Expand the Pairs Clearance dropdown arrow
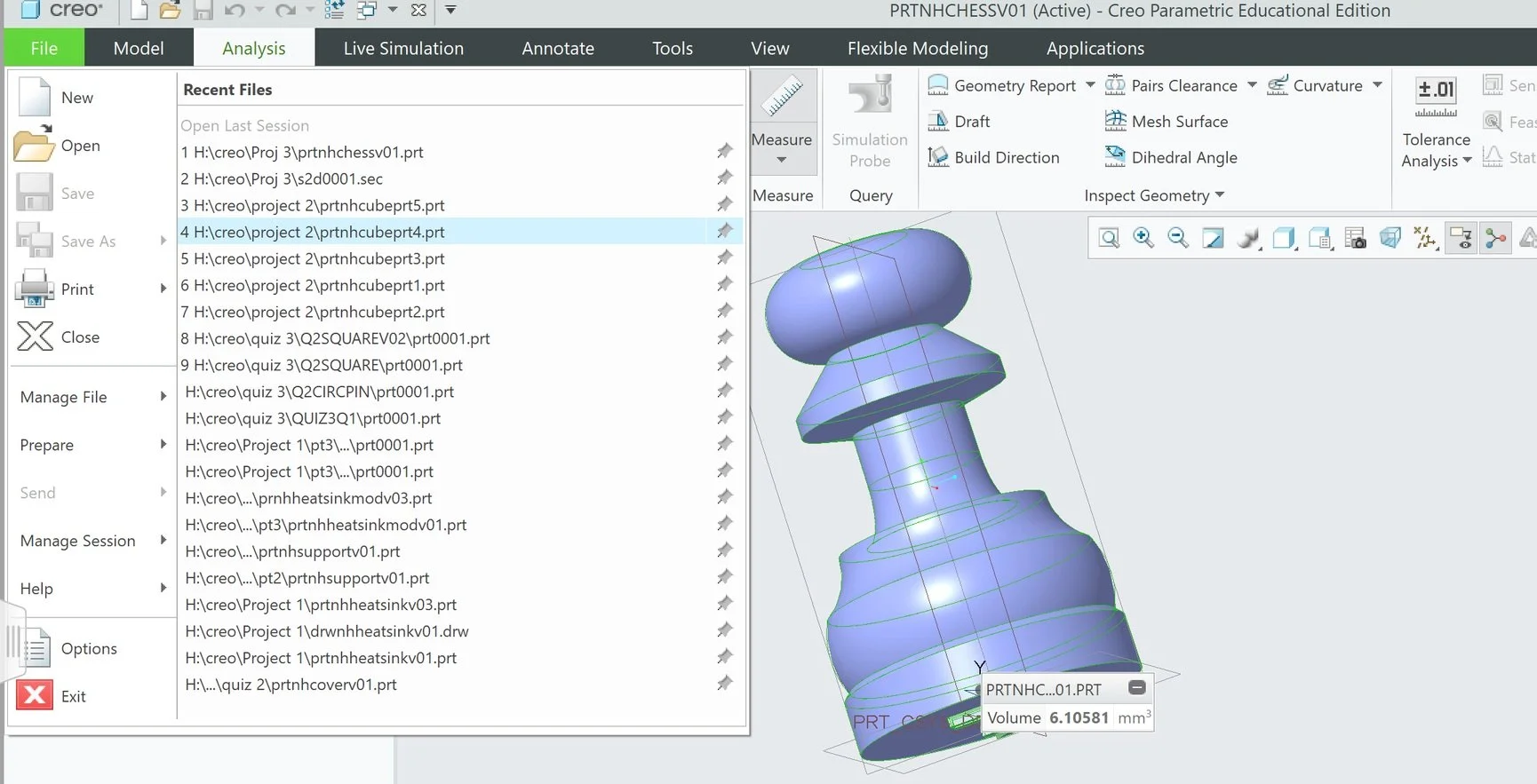 [1252, 85]
